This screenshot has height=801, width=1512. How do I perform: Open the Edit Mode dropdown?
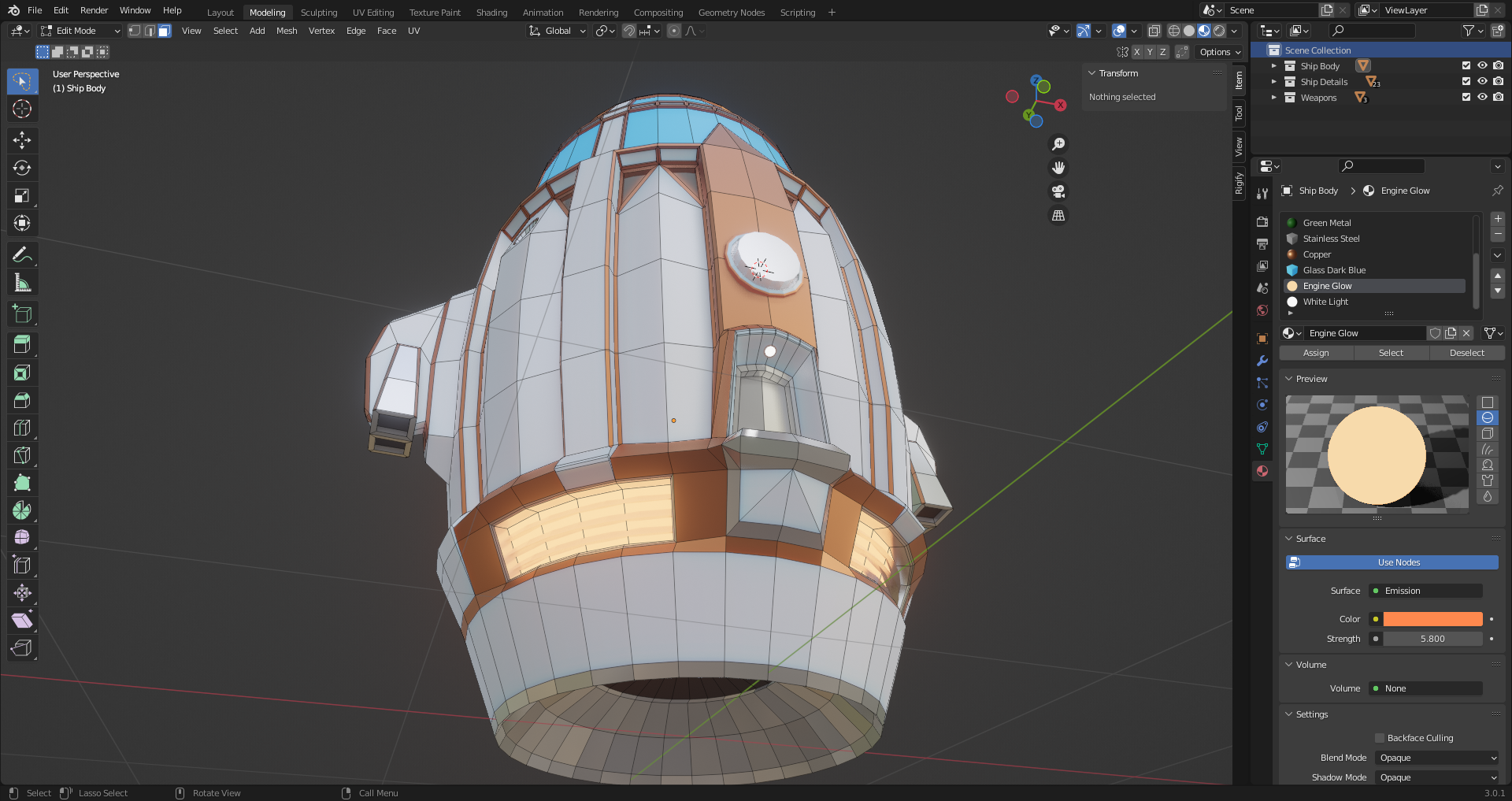(80, 31)
